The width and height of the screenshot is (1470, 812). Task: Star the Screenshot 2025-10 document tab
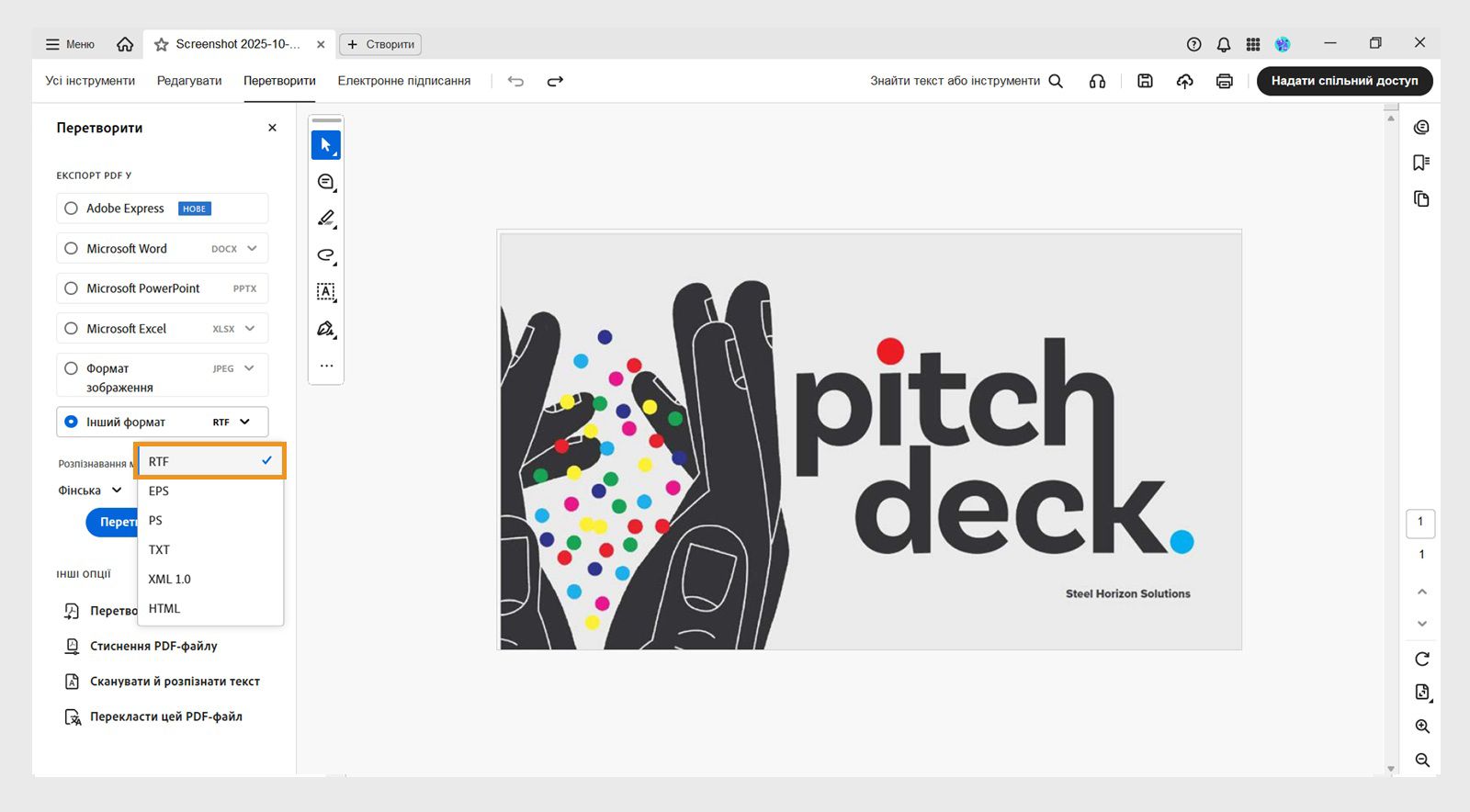(162, 44)
